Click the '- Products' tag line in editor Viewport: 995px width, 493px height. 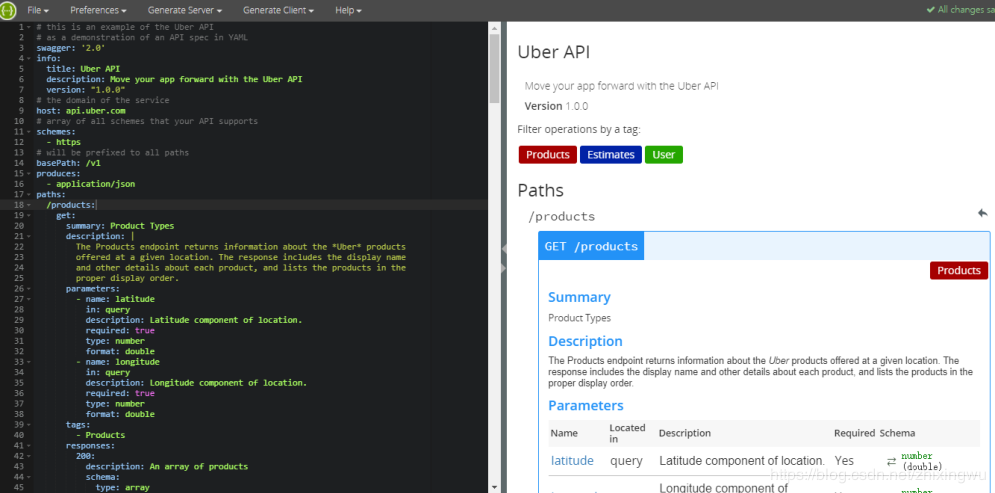(x=100, y=435)
